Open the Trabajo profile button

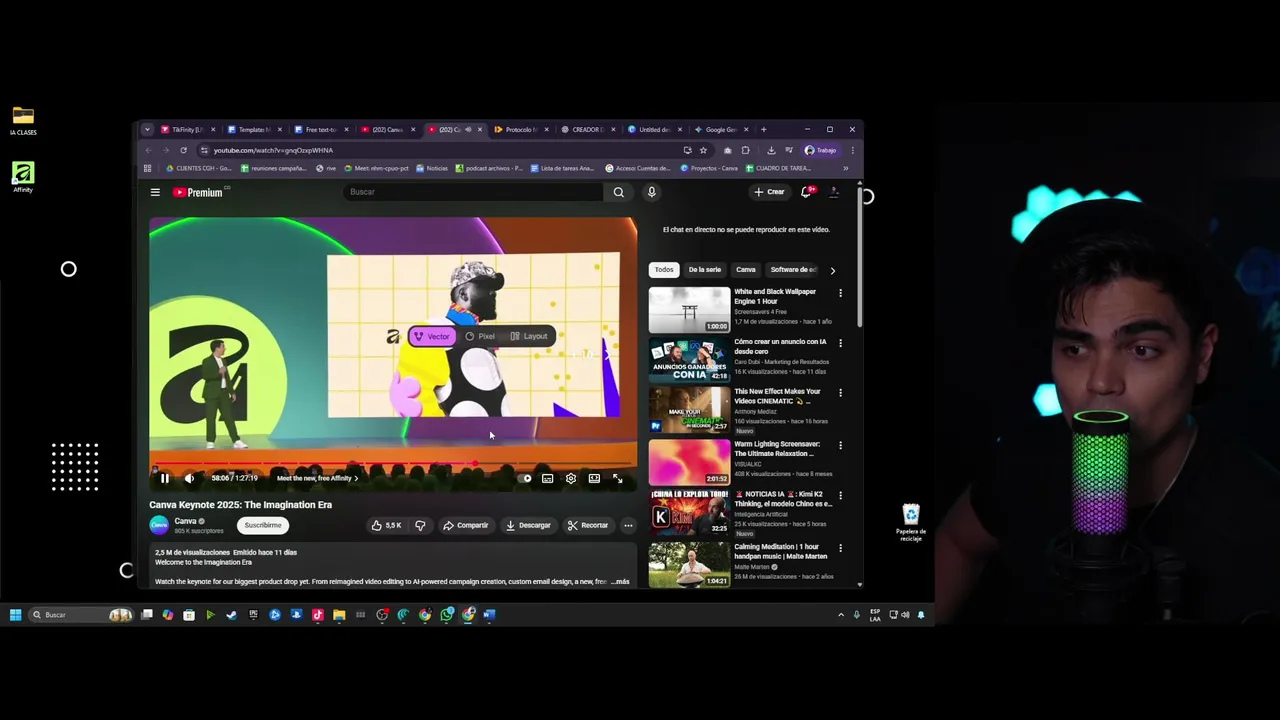tap(820, 150)
